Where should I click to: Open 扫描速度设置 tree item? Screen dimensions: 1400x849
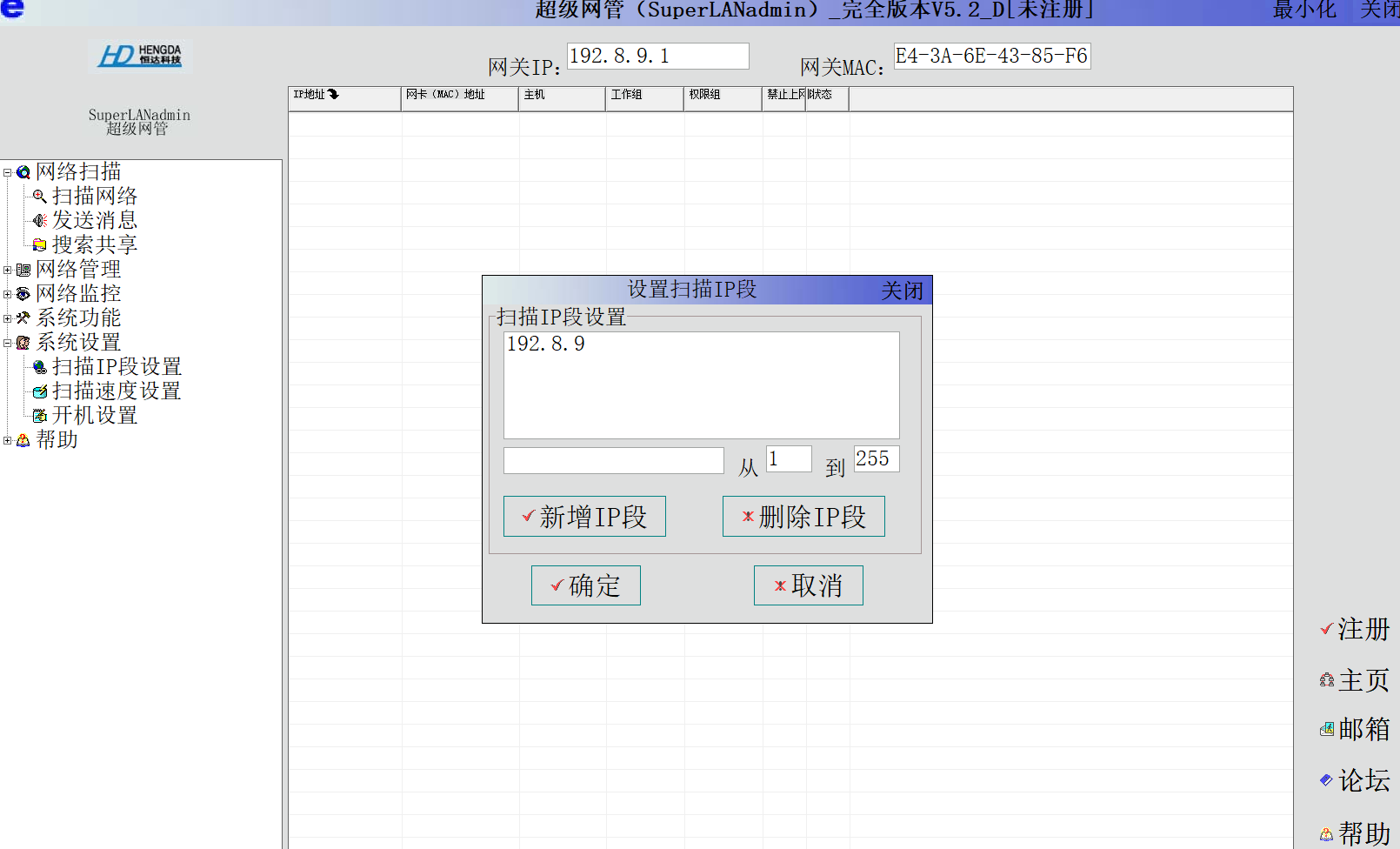[x=117, y=391]
